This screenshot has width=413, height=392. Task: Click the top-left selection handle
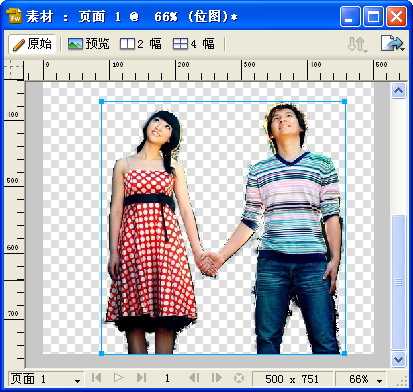coord(102,101)
